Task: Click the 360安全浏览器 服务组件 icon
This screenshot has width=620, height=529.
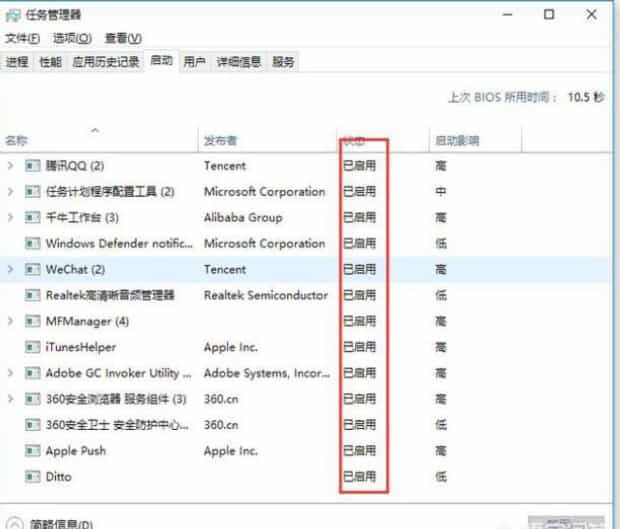Action: point(32,399)
